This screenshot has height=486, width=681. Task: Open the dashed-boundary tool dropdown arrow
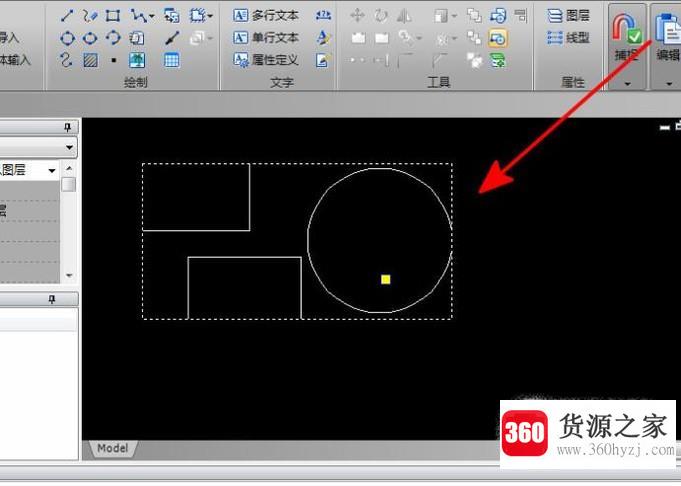pyautogui.click(x=210, y=17)
